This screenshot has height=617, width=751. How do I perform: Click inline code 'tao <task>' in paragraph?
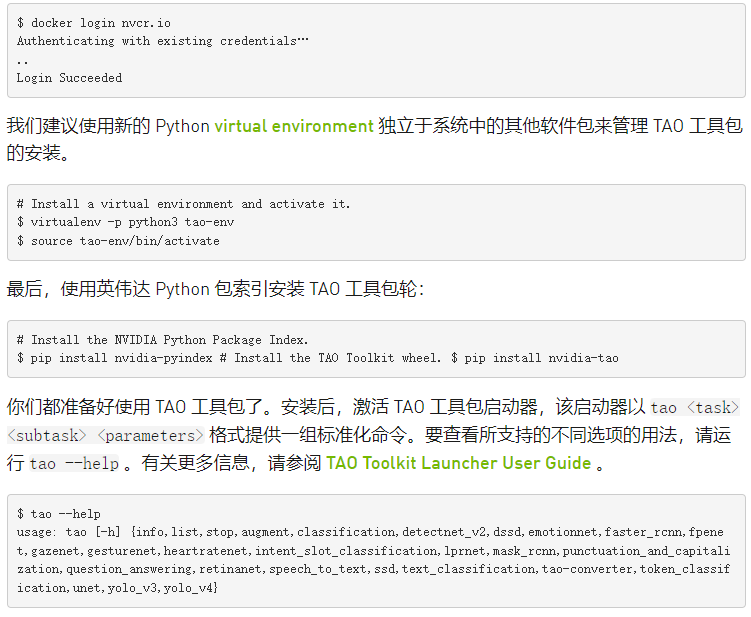click(695, 408)
